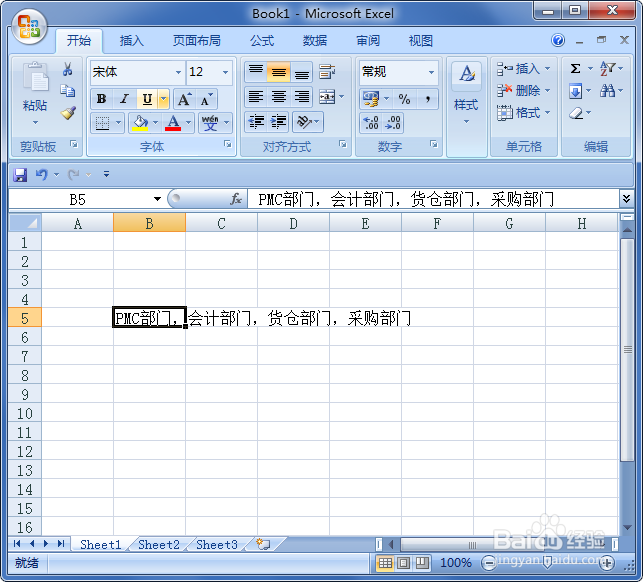Click the merge and center icon
The width and height of the screenshot is (643, 582).
(x=327, y=97)
